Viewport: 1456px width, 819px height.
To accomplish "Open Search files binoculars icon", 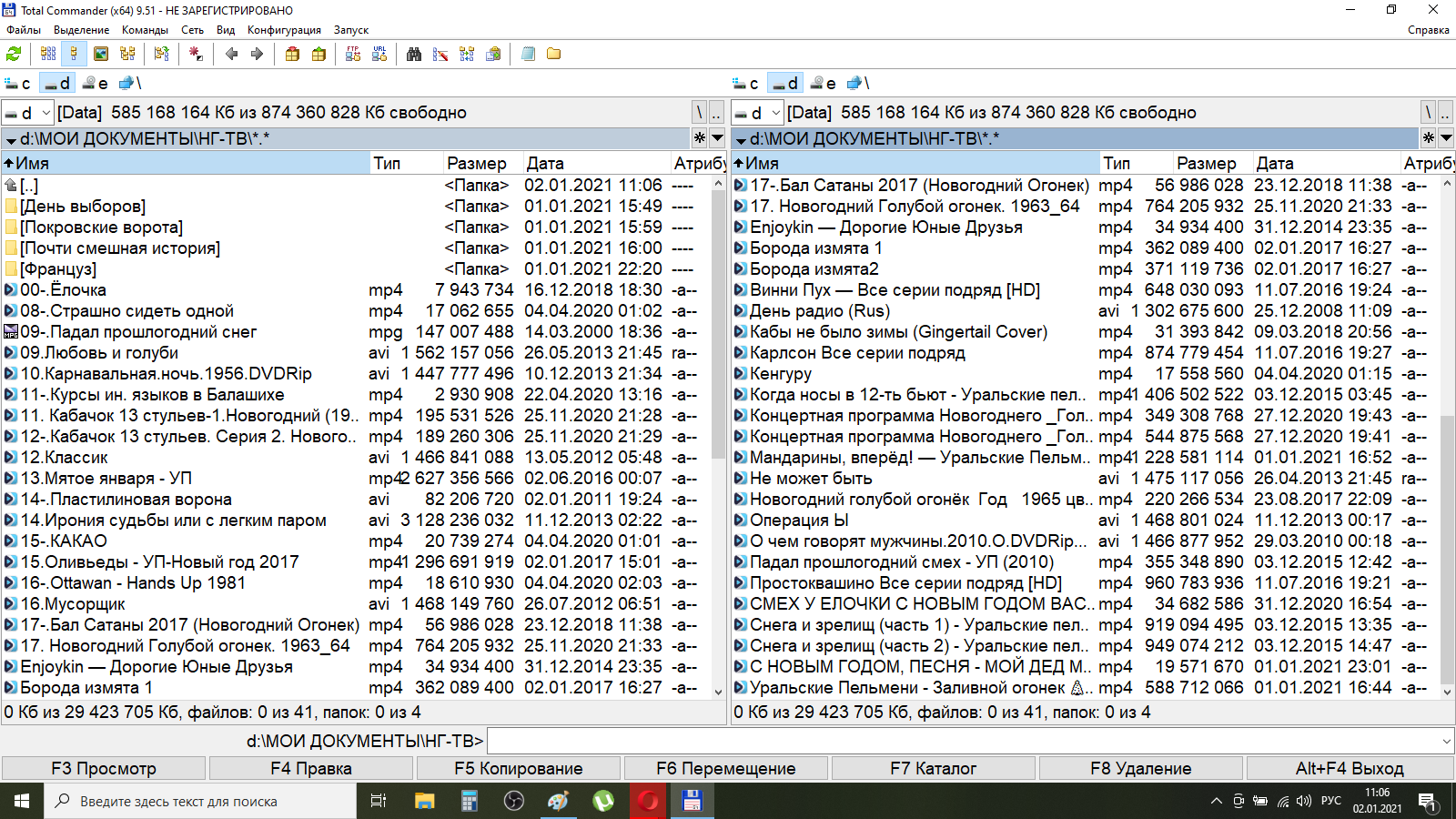I will (414, 54).
